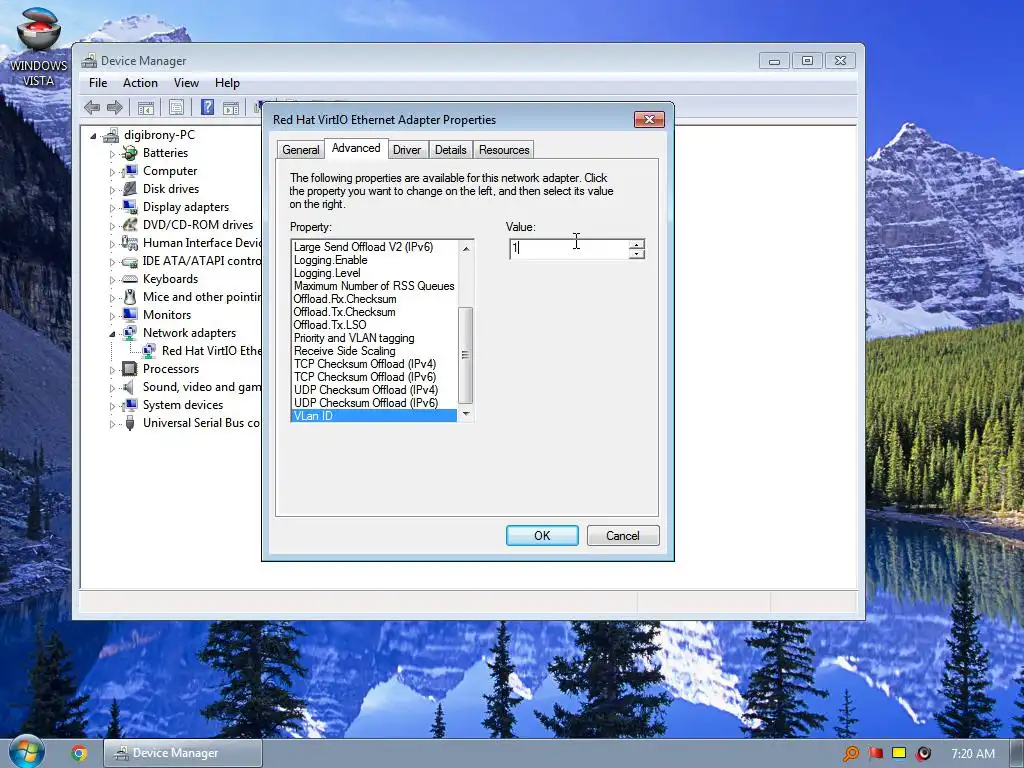1024x768 pixels.
Task: Decrease VLan ID value with down arrow
Action: click(637, 253)
